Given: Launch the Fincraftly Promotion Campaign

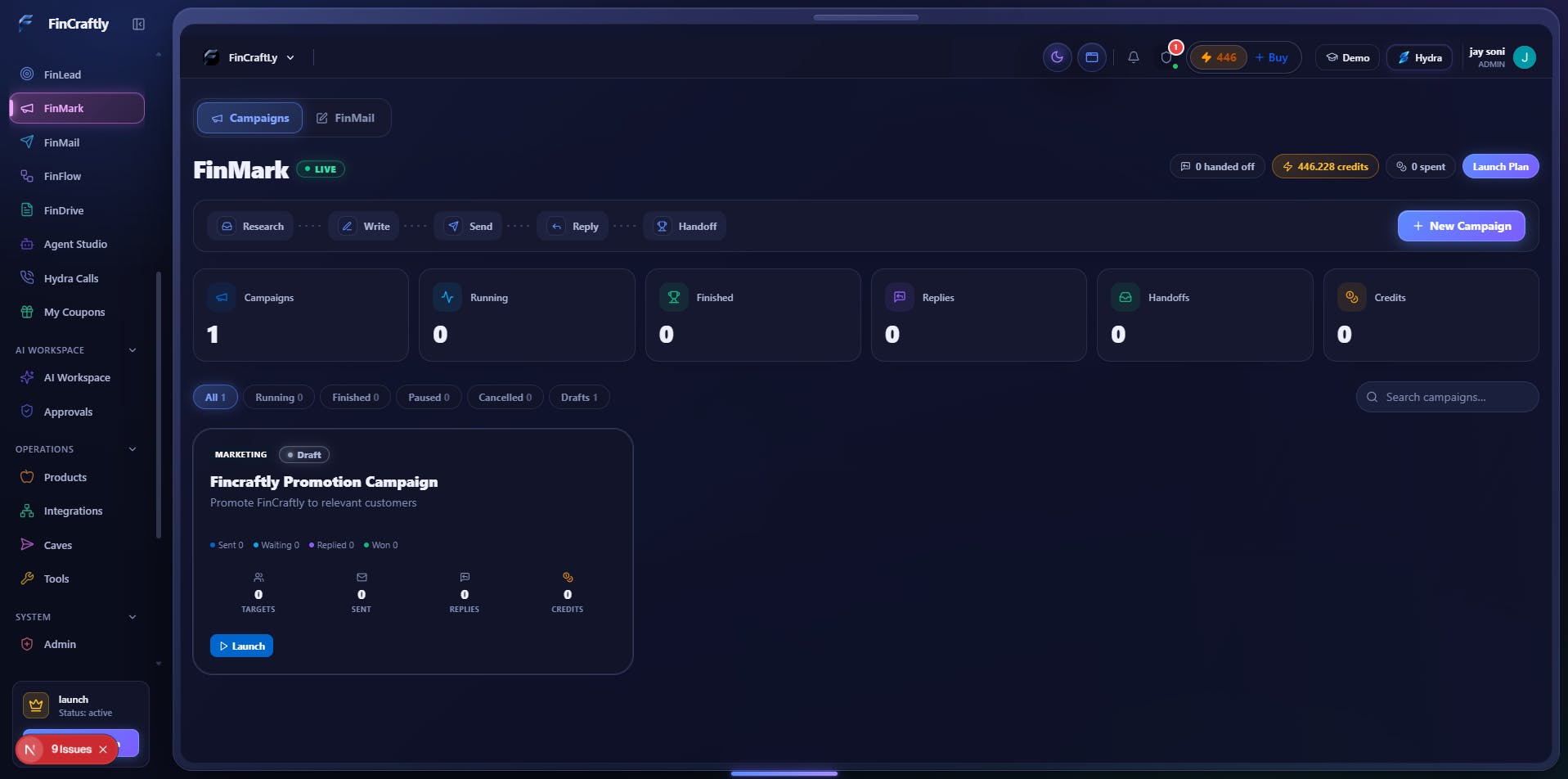Looking at the screenshot, I should click(241, 646).
